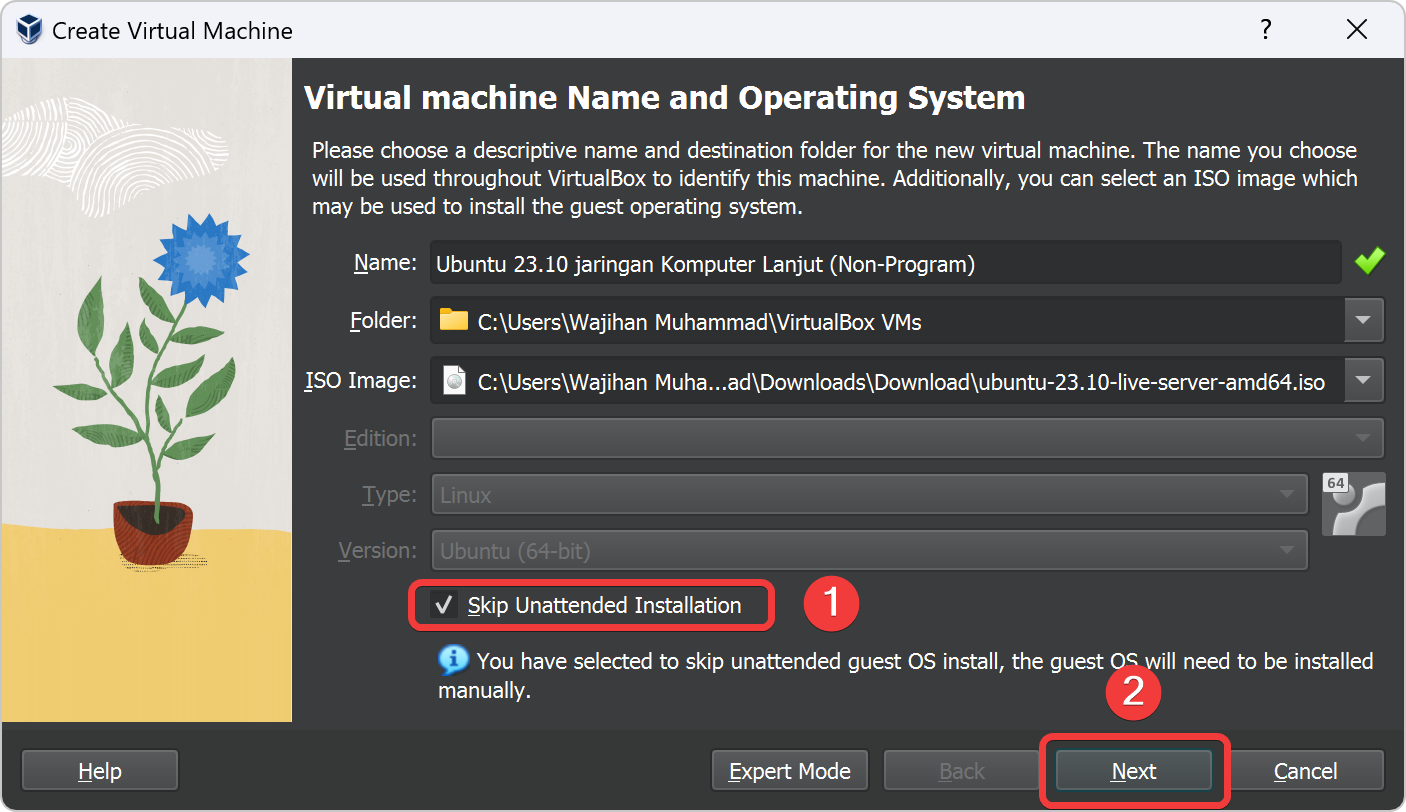Click the VirtualBox logo in the title bar

pyautogui.click(x=30, y=30)
